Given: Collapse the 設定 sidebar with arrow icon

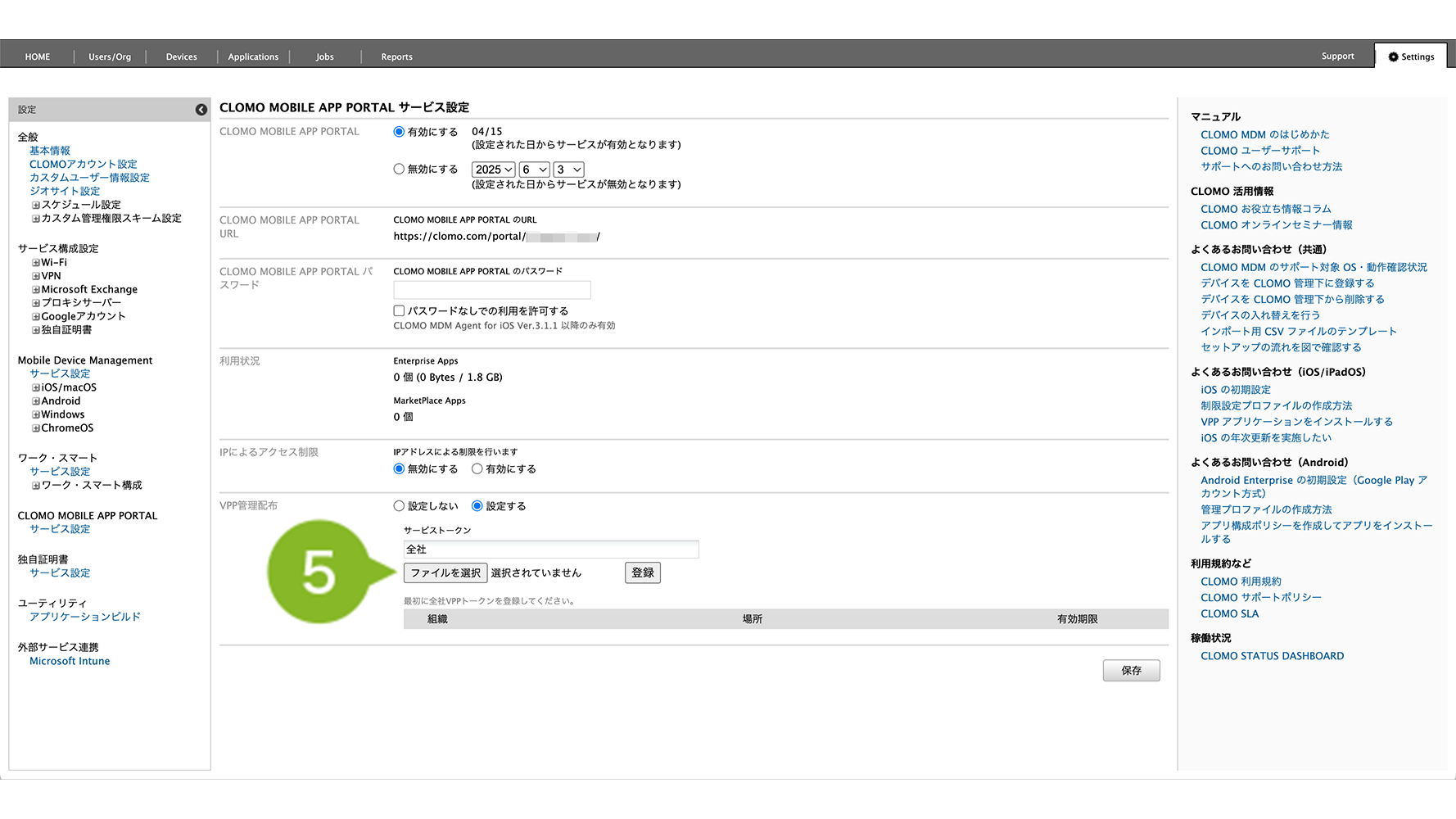Looking at the screenshot, I should 201,110.
